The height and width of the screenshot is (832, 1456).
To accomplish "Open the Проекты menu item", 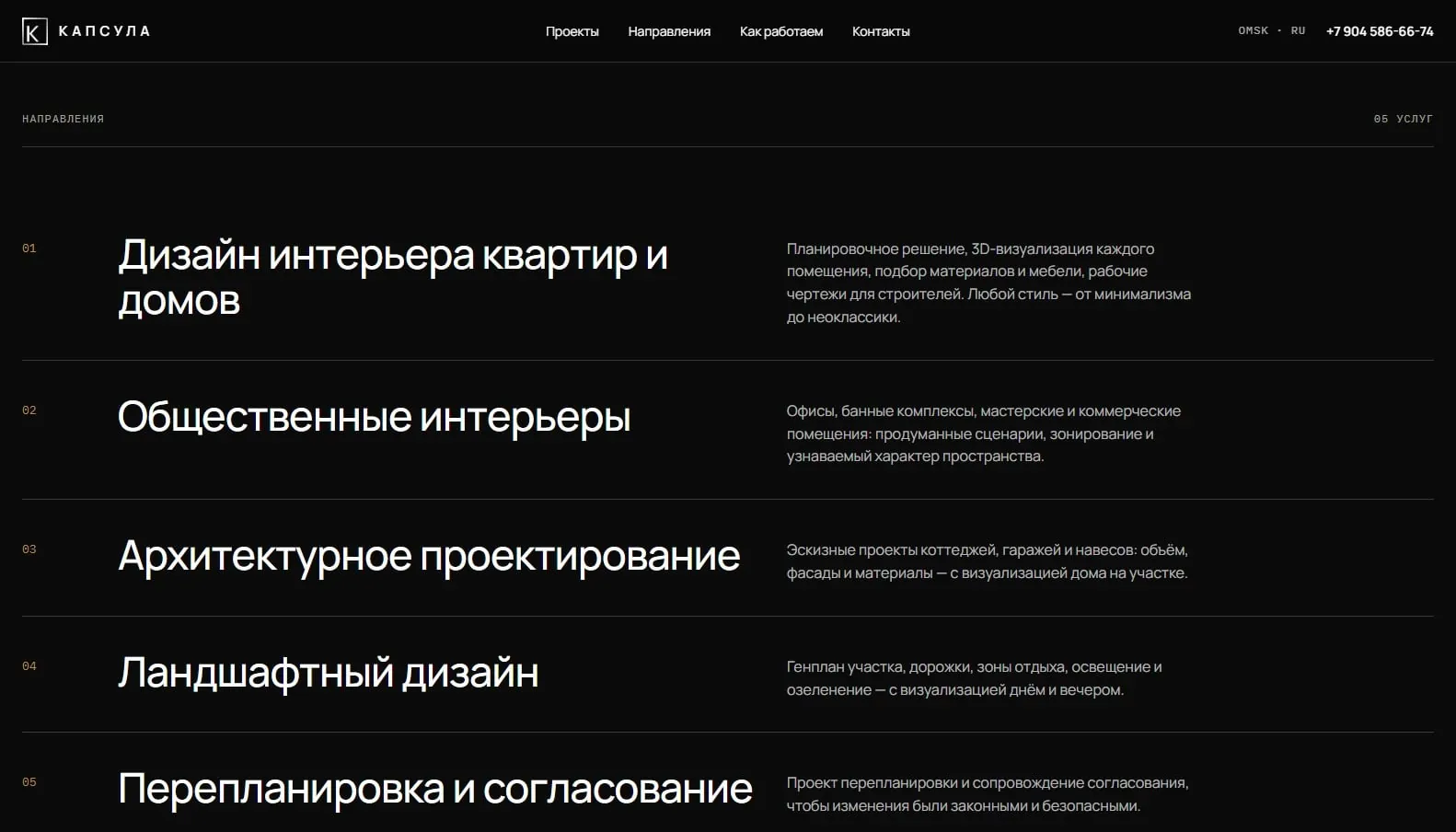I will coord(572,31).
